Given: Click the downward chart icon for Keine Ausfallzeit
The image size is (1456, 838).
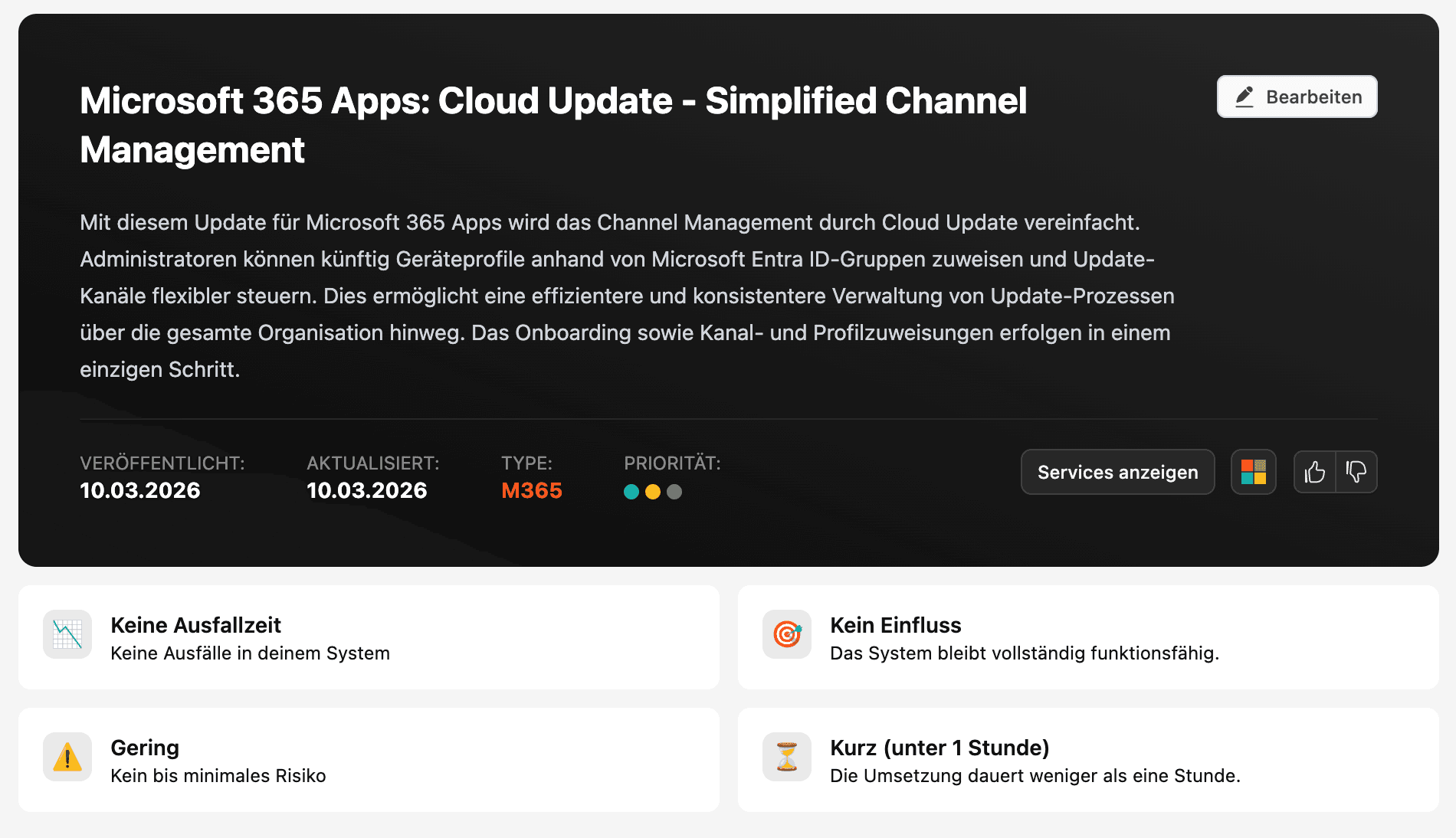Looking at the screenshot, I should 67,634.
